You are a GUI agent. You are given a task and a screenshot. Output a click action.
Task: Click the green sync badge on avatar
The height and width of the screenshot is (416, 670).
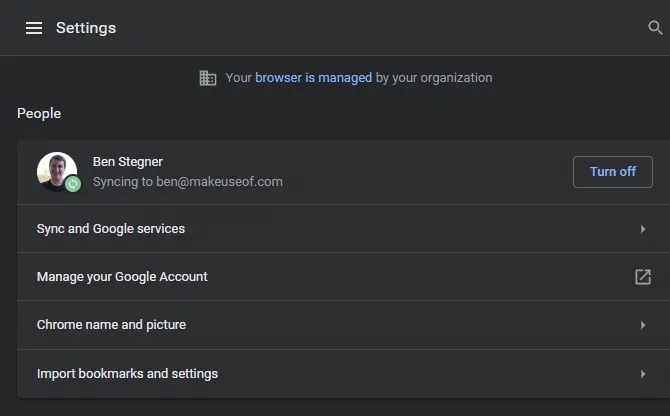click(73, 184)
